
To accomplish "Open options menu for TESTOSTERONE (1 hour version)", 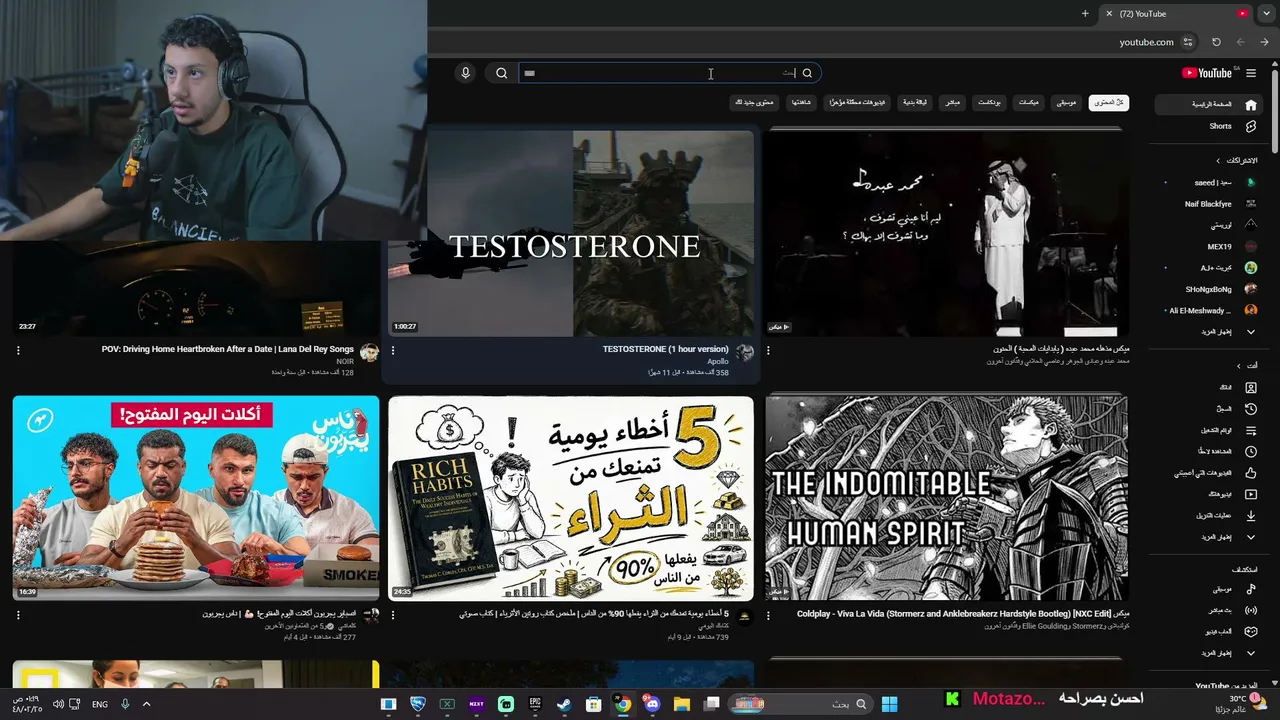I will pos(393,351).
